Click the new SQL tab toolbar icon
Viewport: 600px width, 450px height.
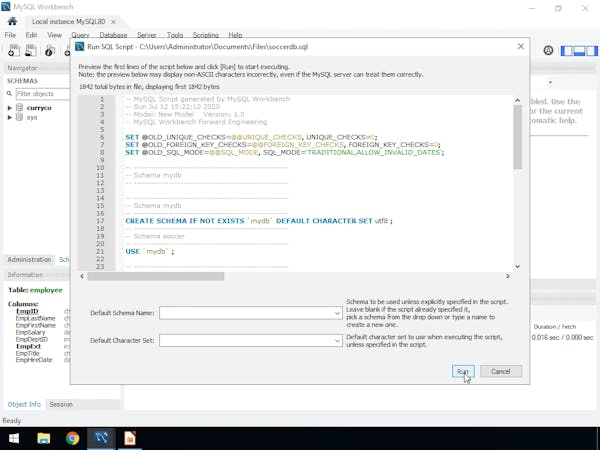click(13, 51)
